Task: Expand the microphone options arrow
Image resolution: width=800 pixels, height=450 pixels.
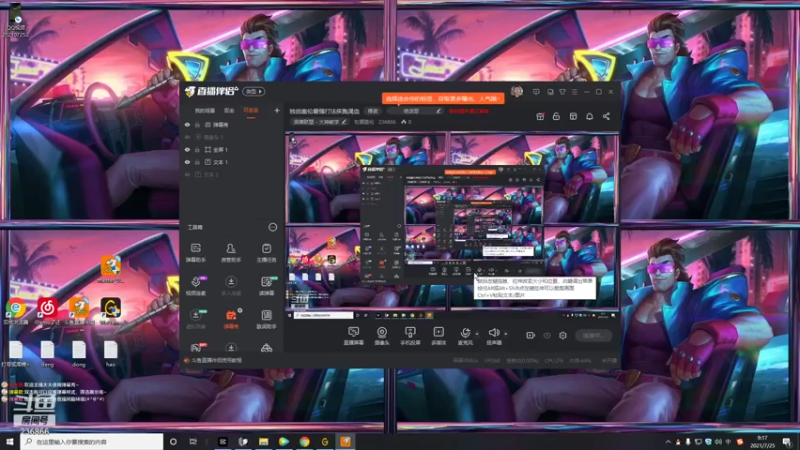Action: click(x=477, y=334)
